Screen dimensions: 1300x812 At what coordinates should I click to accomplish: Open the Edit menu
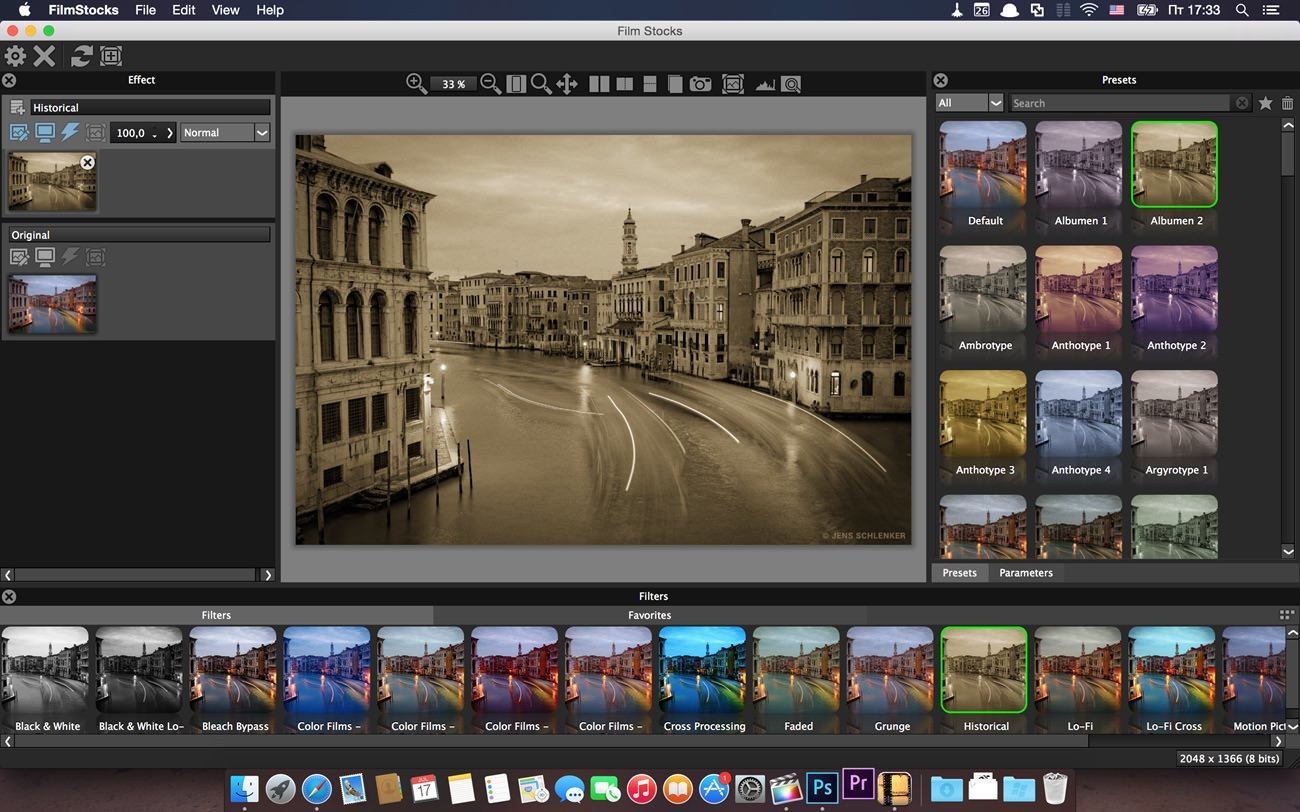pyautogui.click(x=183, y=10)
